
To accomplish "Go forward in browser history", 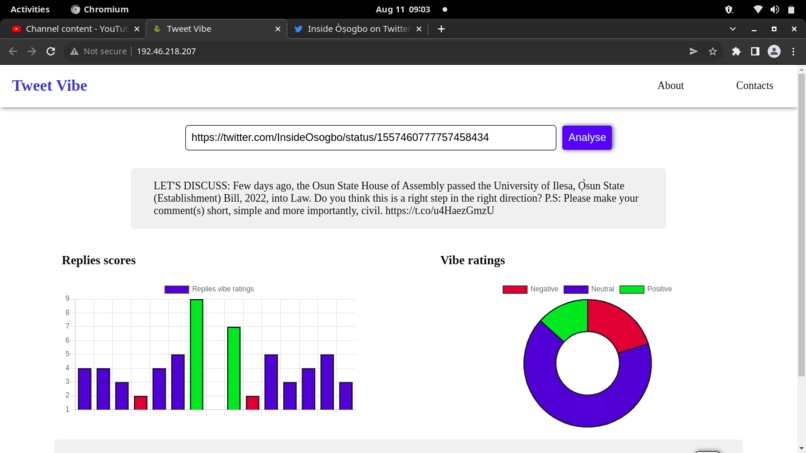I will pos(32,51).
